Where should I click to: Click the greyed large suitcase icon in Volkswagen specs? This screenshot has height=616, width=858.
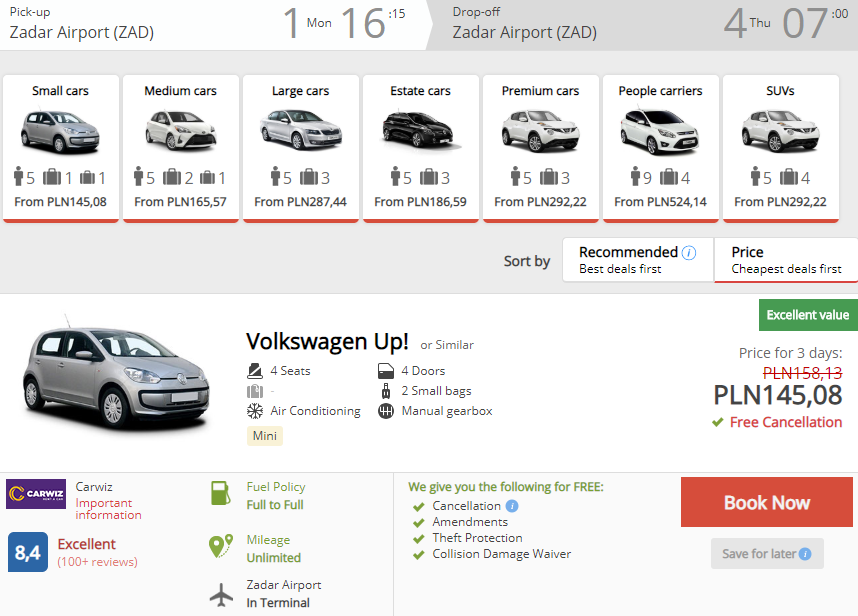tap(254, 391)
